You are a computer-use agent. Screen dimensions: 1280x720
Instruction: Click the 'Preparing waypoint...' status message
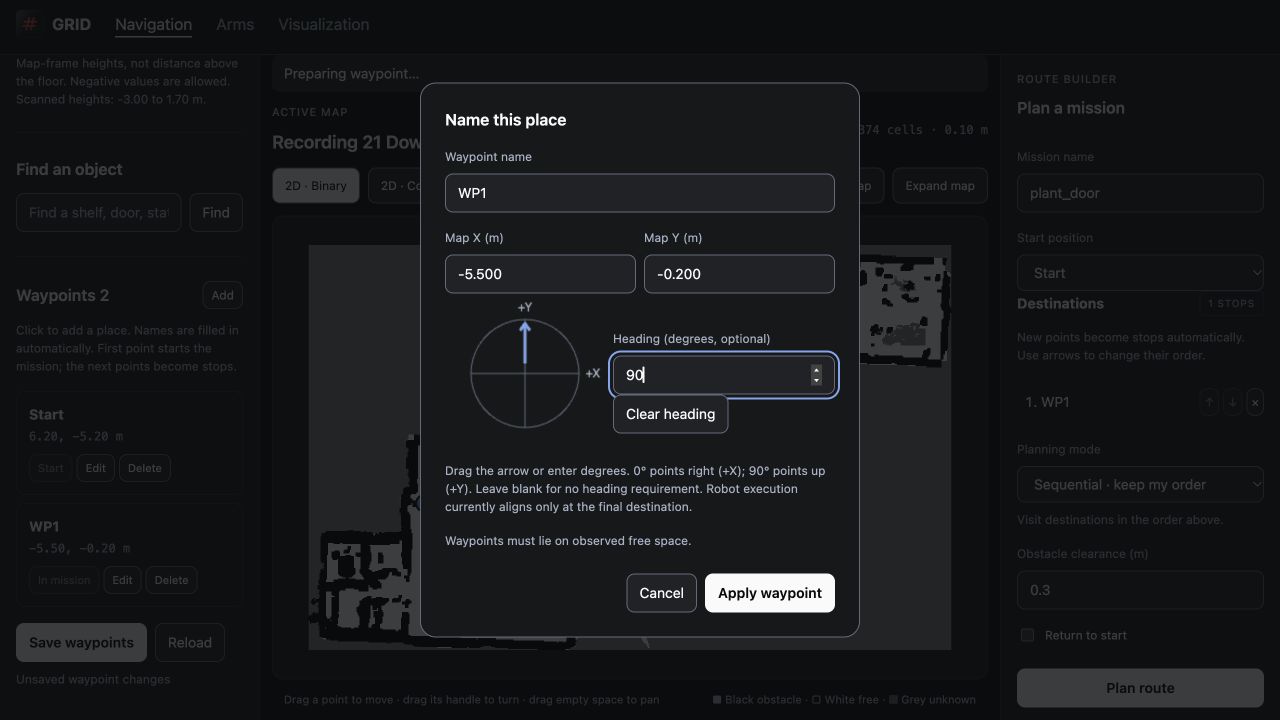coord(352,74)
